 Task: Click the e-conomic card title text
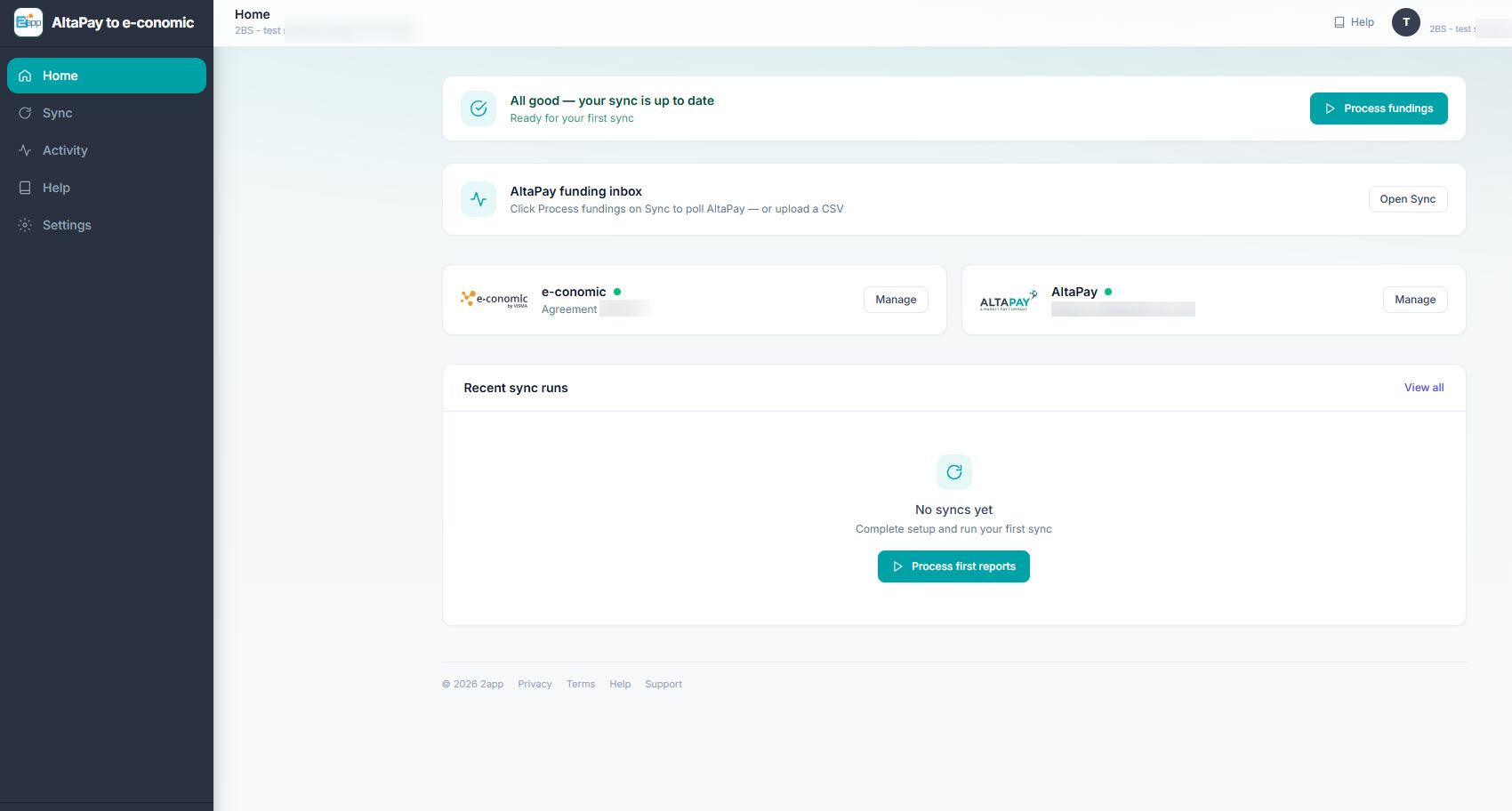(x=574, y=292)
